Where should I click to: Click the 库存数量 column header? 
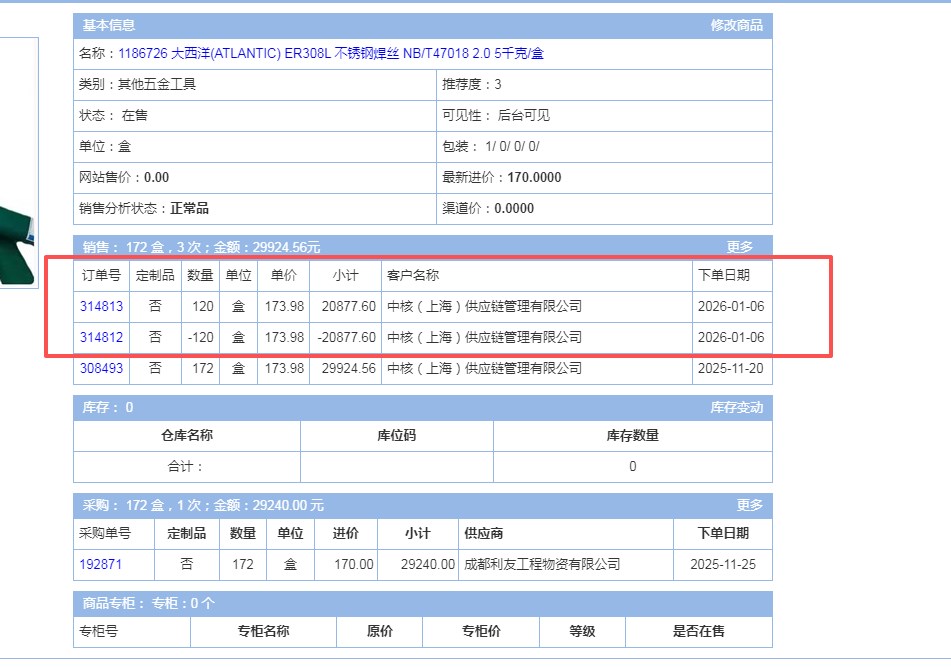pos(632,435)
